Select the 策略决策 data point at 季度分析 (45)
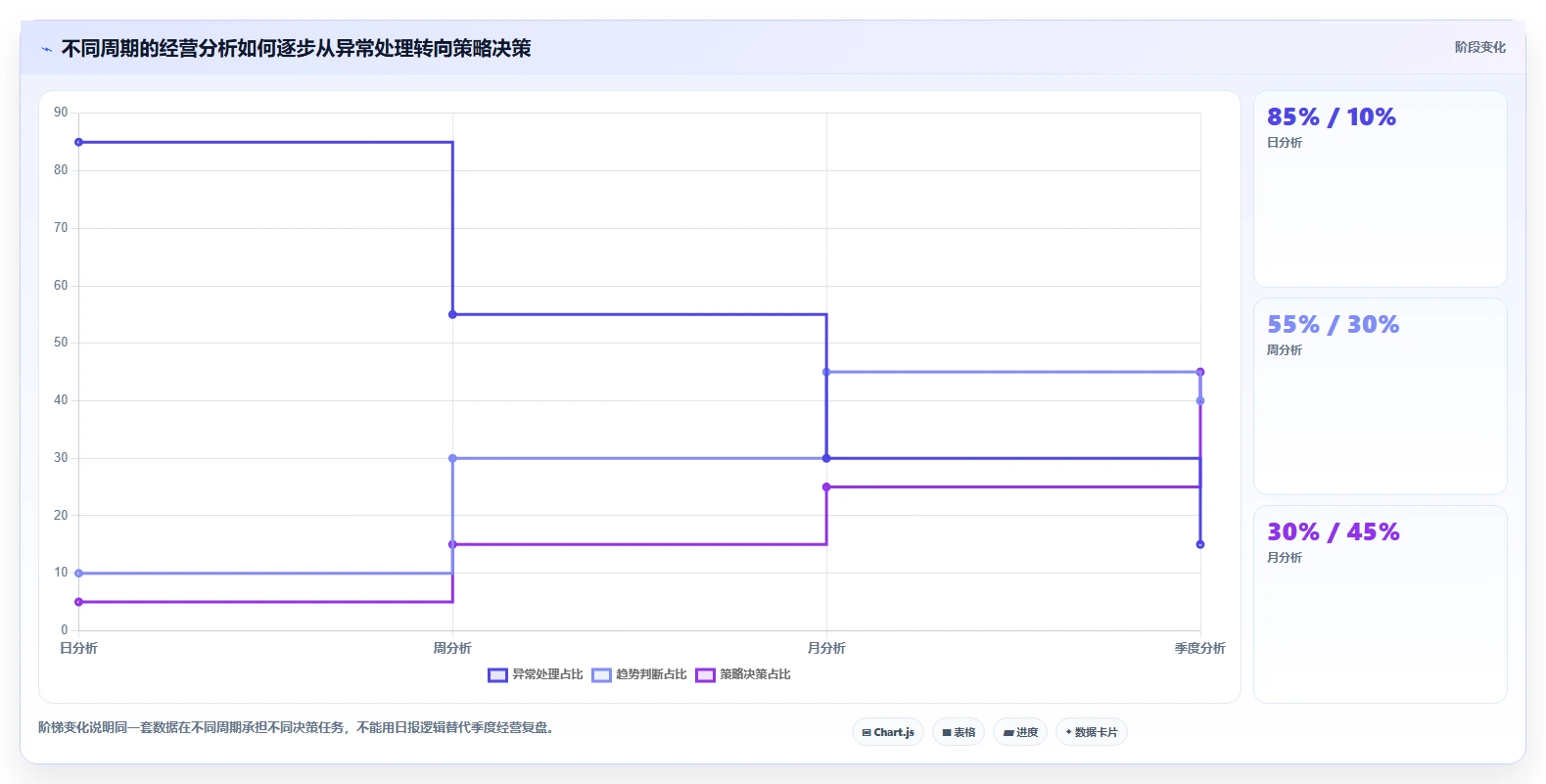The height and width of the screenshot is (784, 1546). coord(1200,372)
